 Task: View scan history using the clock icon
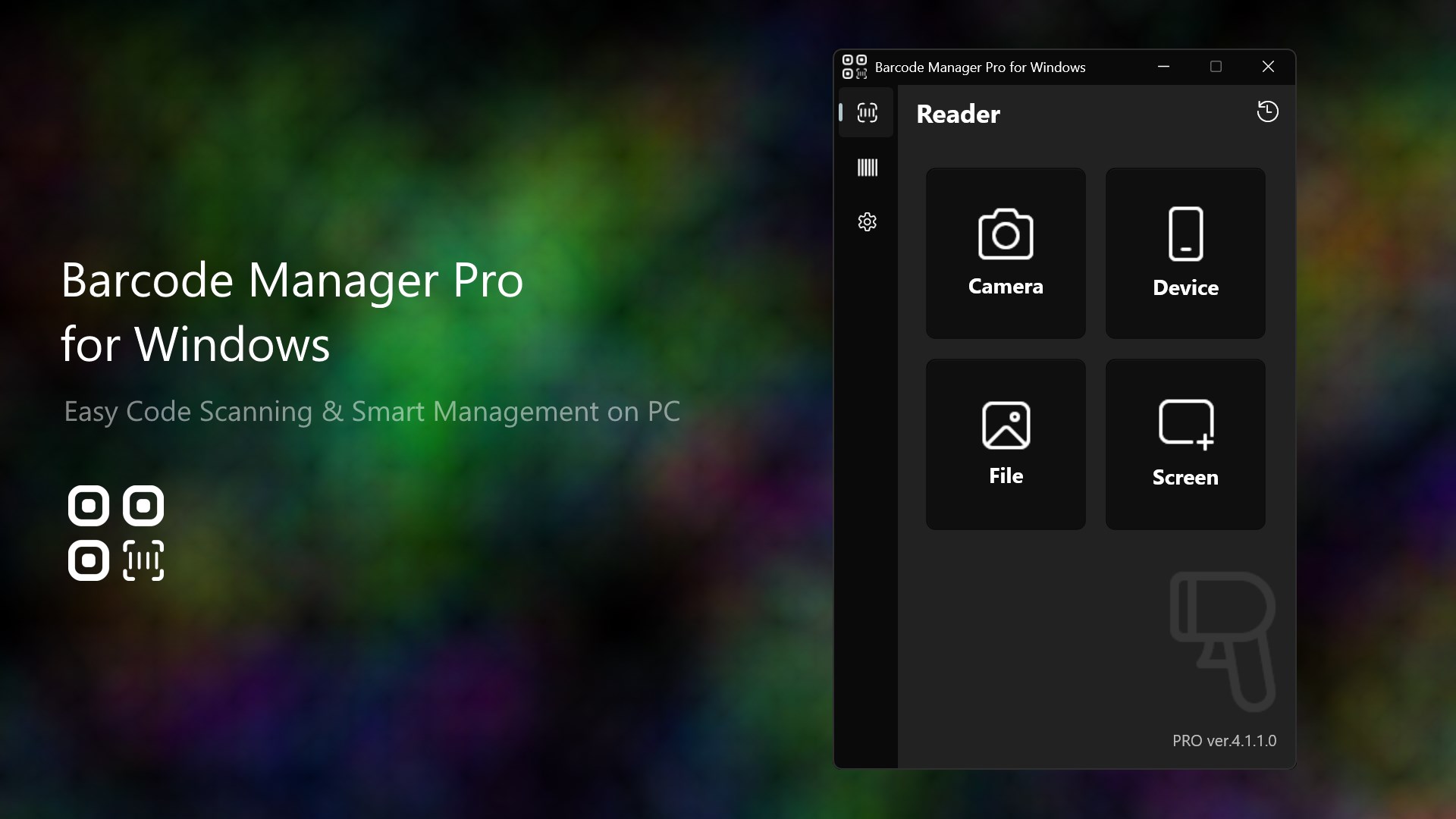(x=1267, y=111)
